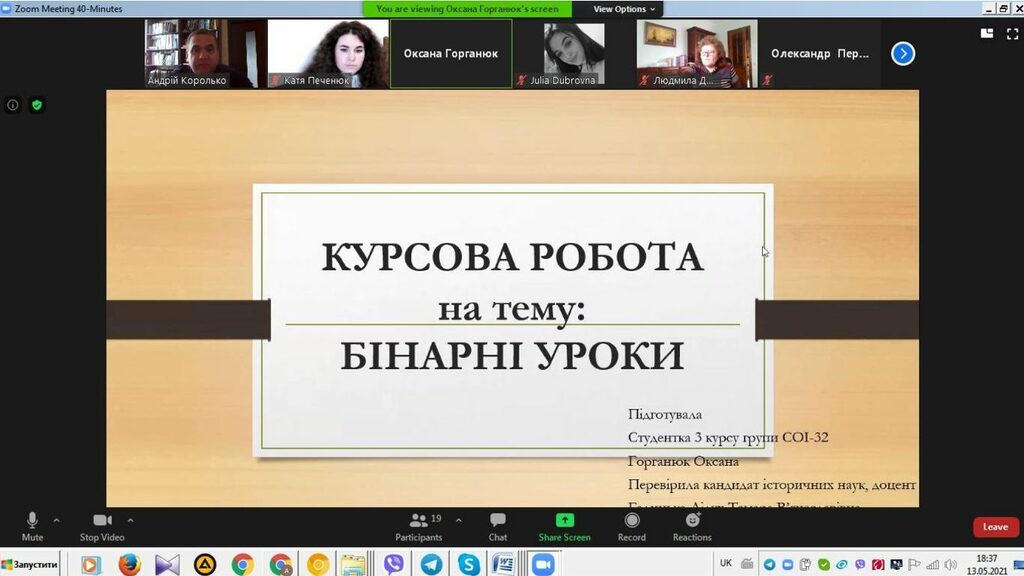1024x576 pixels.
Task: Expand video options arrow beside Stop Video
Action: 130,520
